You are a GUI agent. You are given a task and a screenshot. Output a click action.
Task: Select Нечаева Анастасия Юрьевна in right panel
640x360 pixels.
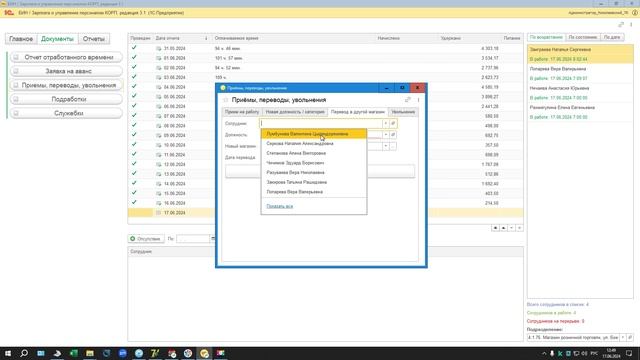click(580, 93)
